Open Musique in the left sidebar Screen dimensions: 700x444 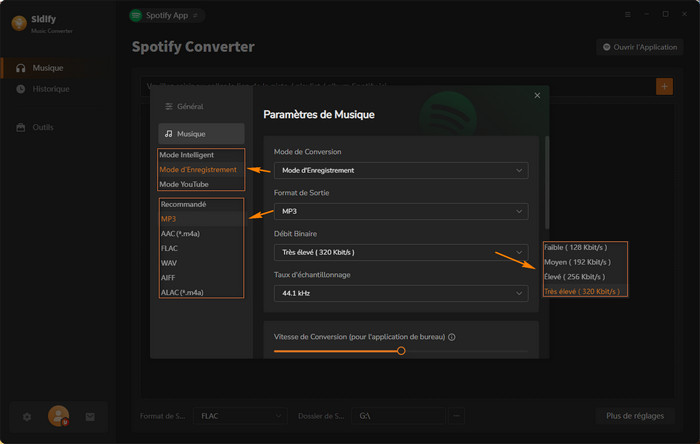[x=56, y=68]
